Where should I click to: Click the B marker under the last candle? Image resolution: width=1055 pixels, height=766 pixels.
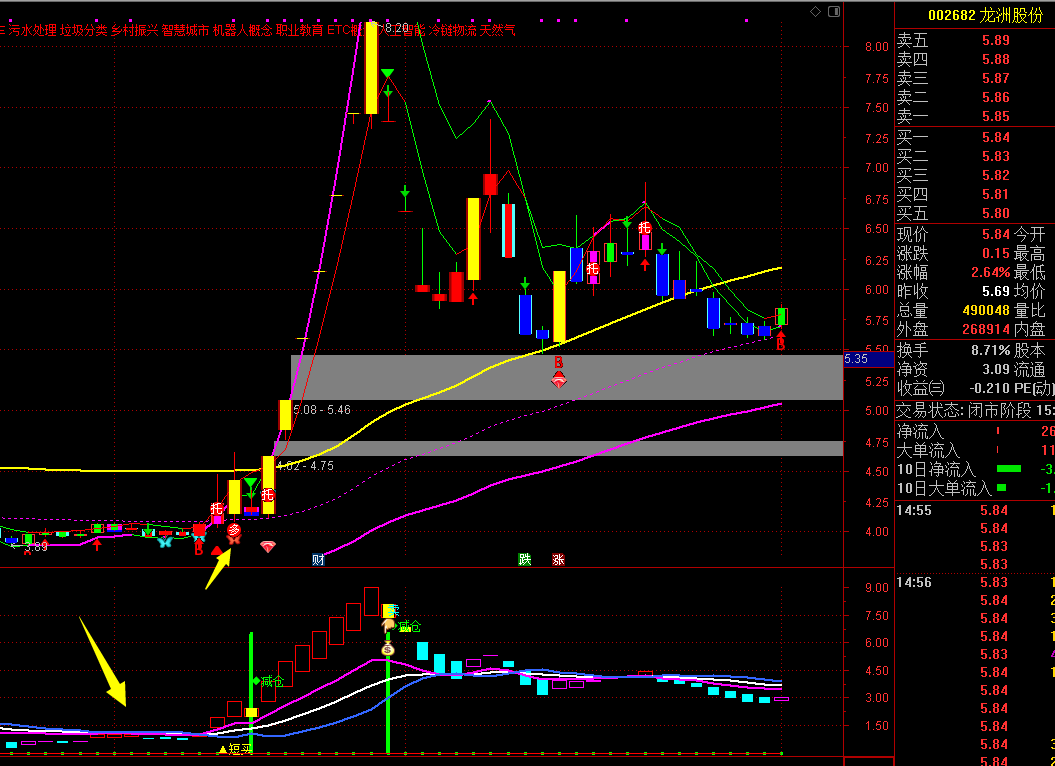point(781,344)
